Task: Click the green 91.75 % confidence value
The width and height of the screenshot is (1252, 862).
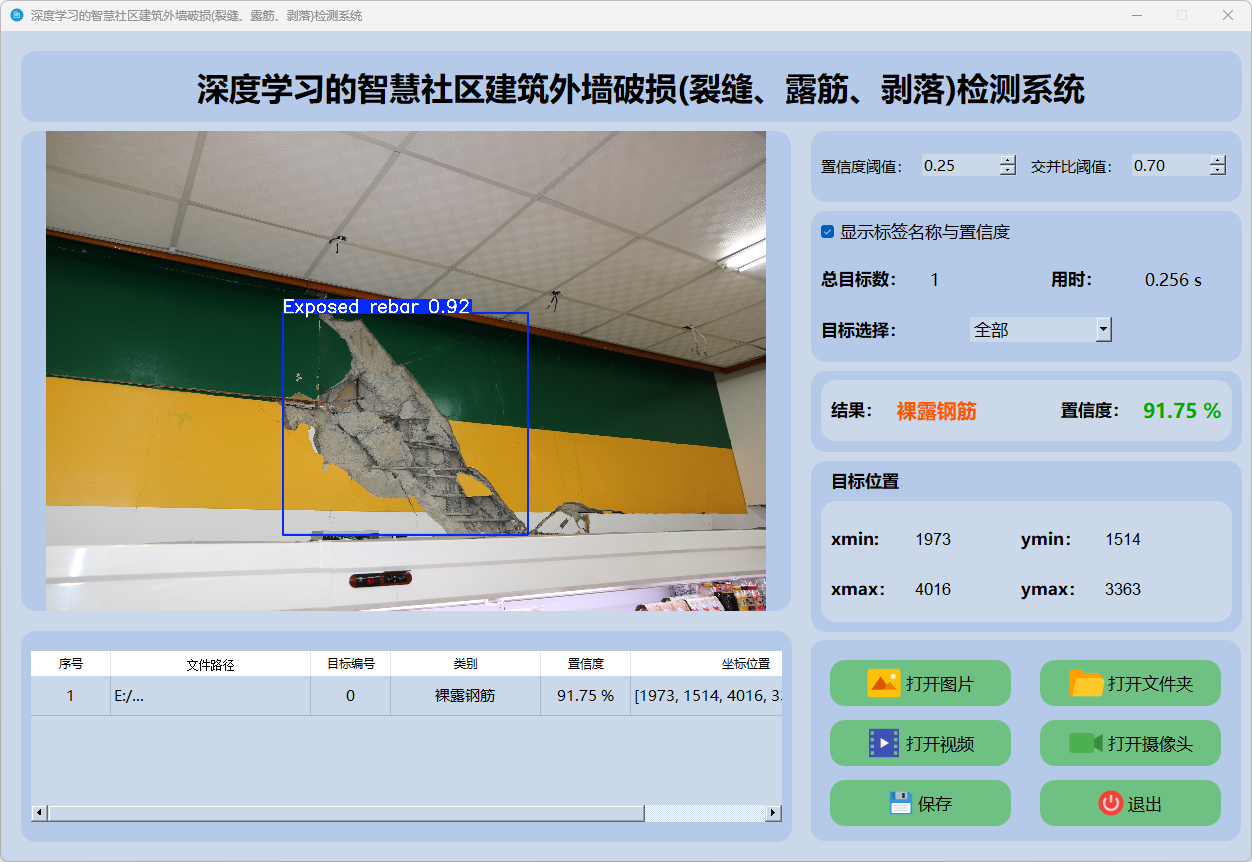Action: pos(1182,411)
